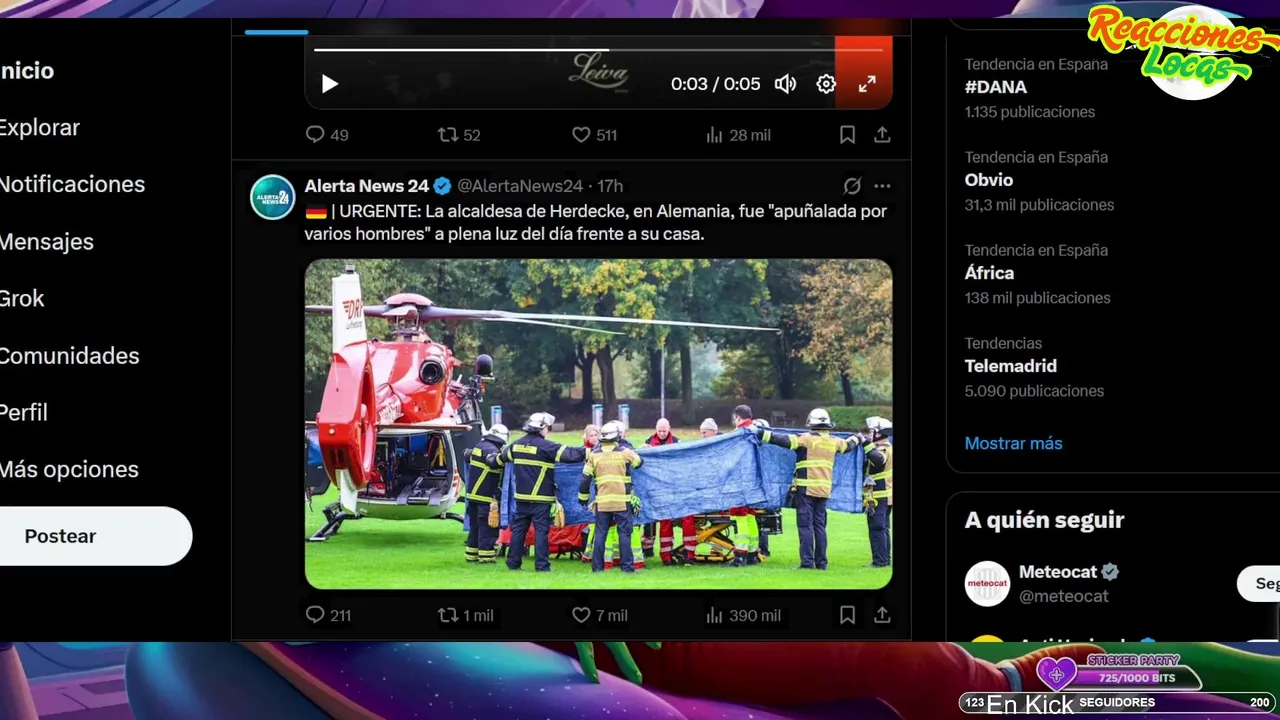Open the helicopter rescue photo
1280x720 pixels.
pyautogui.click(x=598, y=424)
